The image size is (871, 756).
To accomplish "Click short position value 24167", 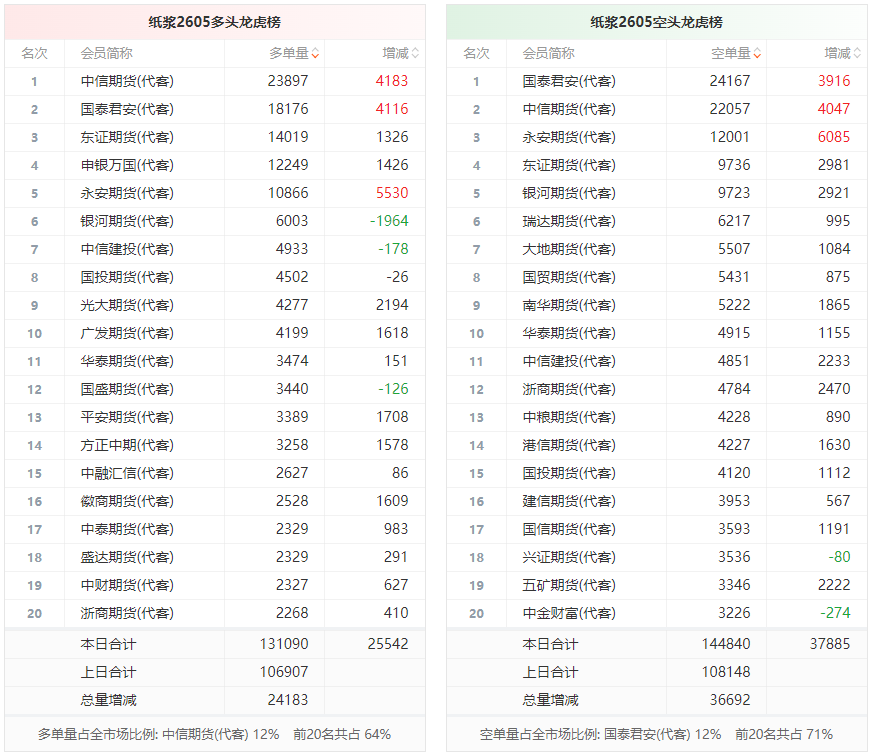I will 730,81.
